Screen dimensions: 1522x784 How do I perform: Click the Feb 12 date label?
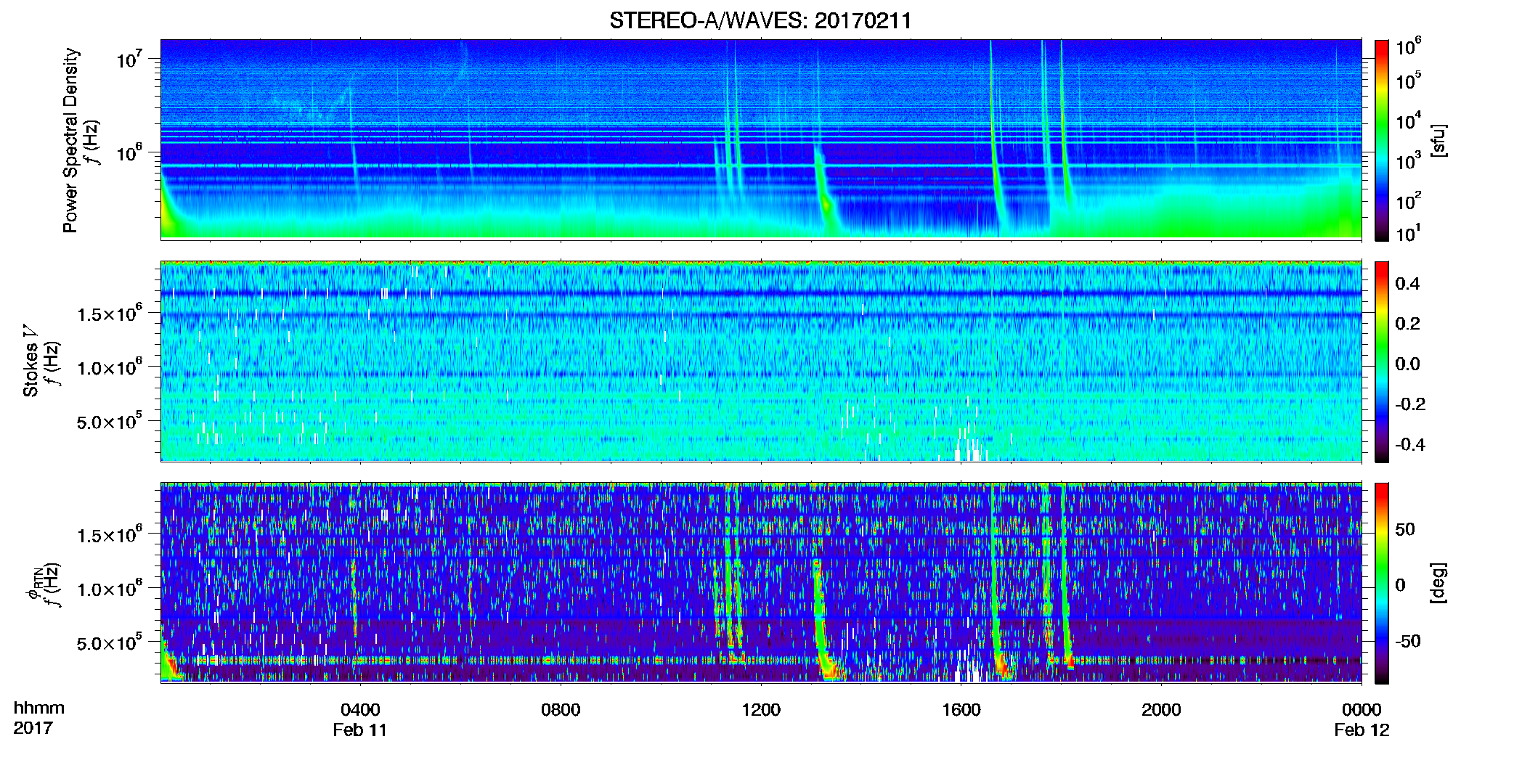tap(1362, 730)
